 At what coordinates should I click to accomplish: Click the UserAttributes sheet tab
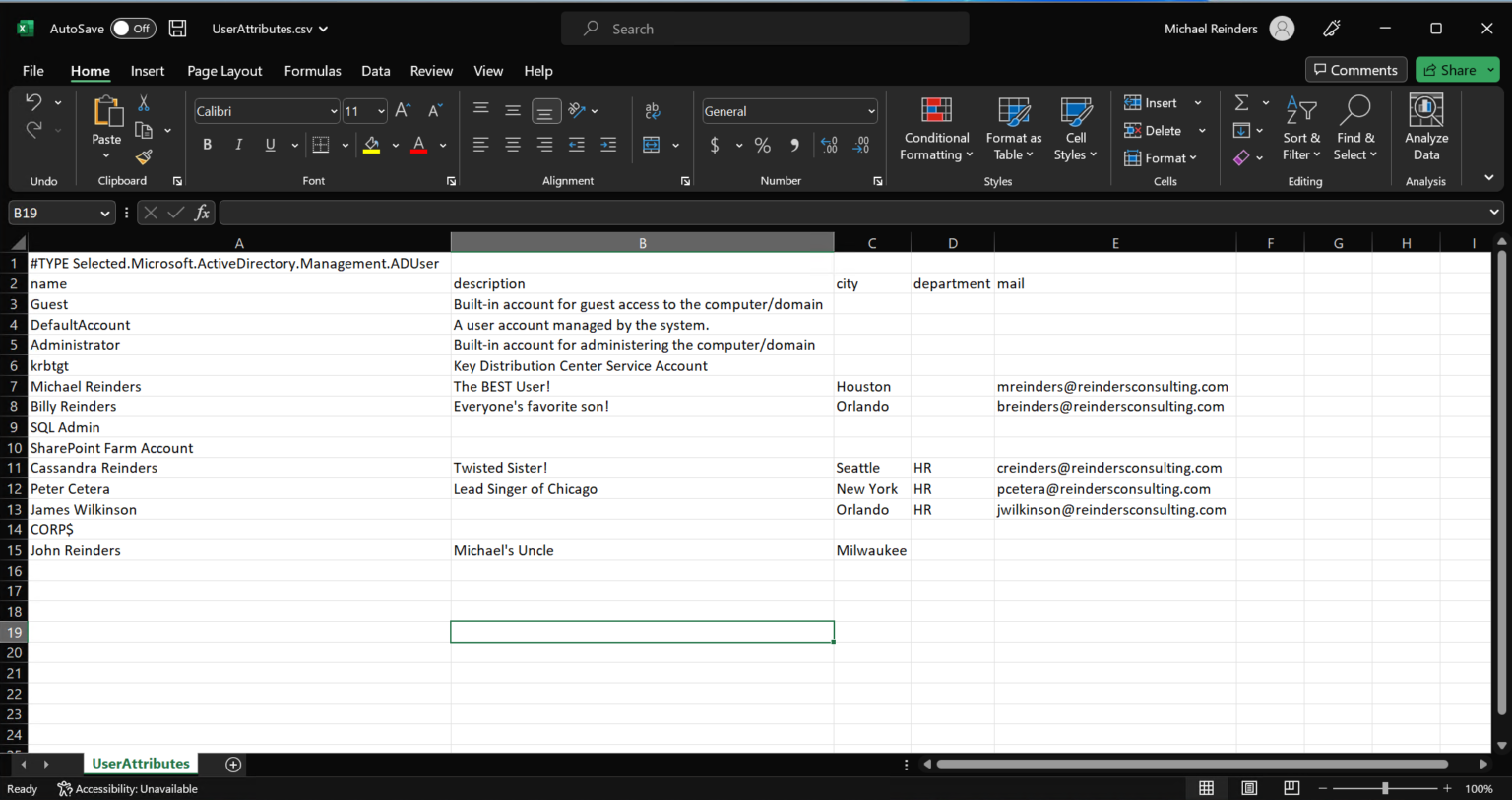pyautogui.click(x=140, y=763)
